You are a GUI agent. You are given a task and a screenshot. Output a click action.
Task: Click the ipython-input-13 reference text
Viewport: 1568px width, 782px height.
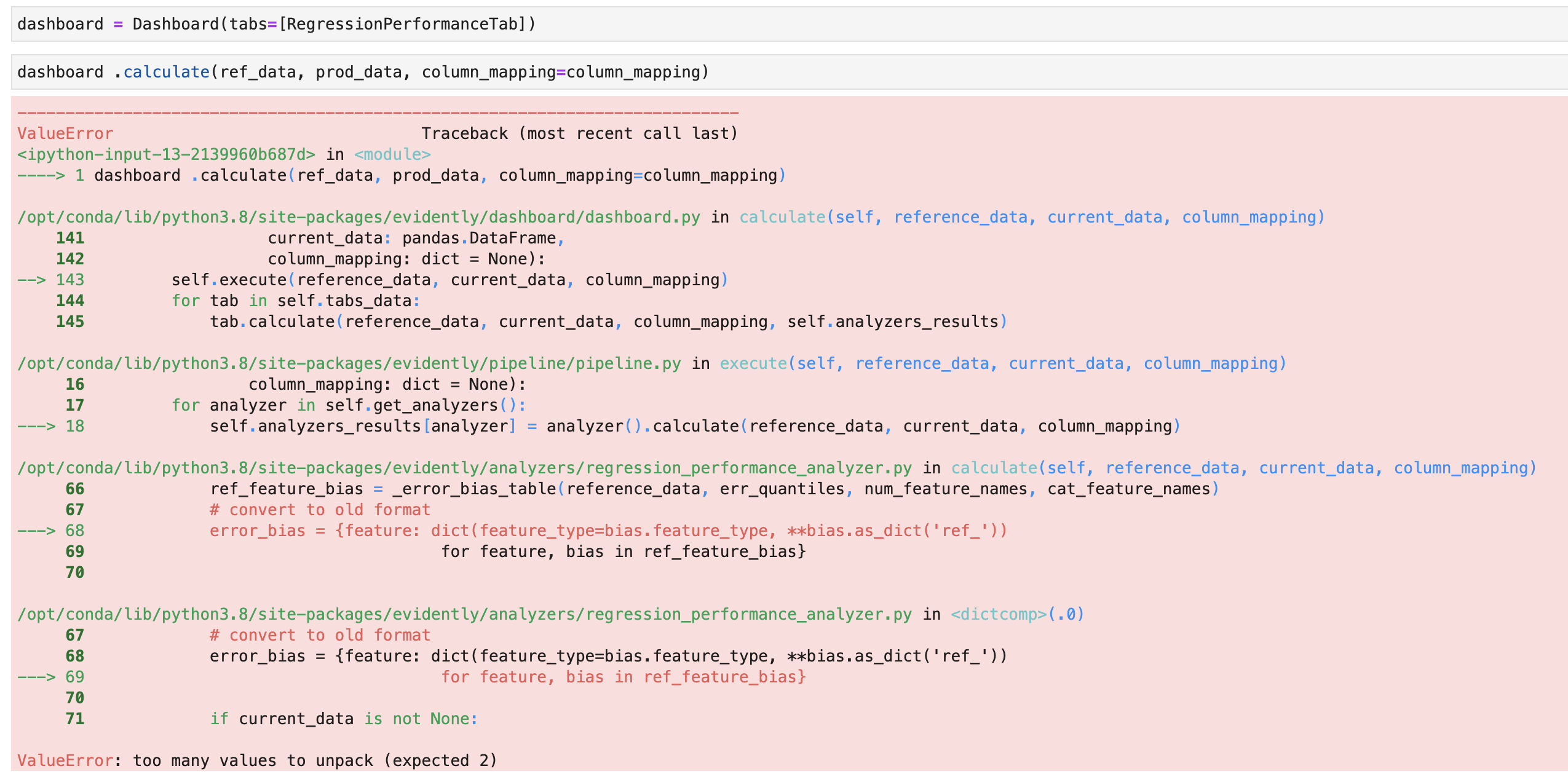(x=166, y=154)
